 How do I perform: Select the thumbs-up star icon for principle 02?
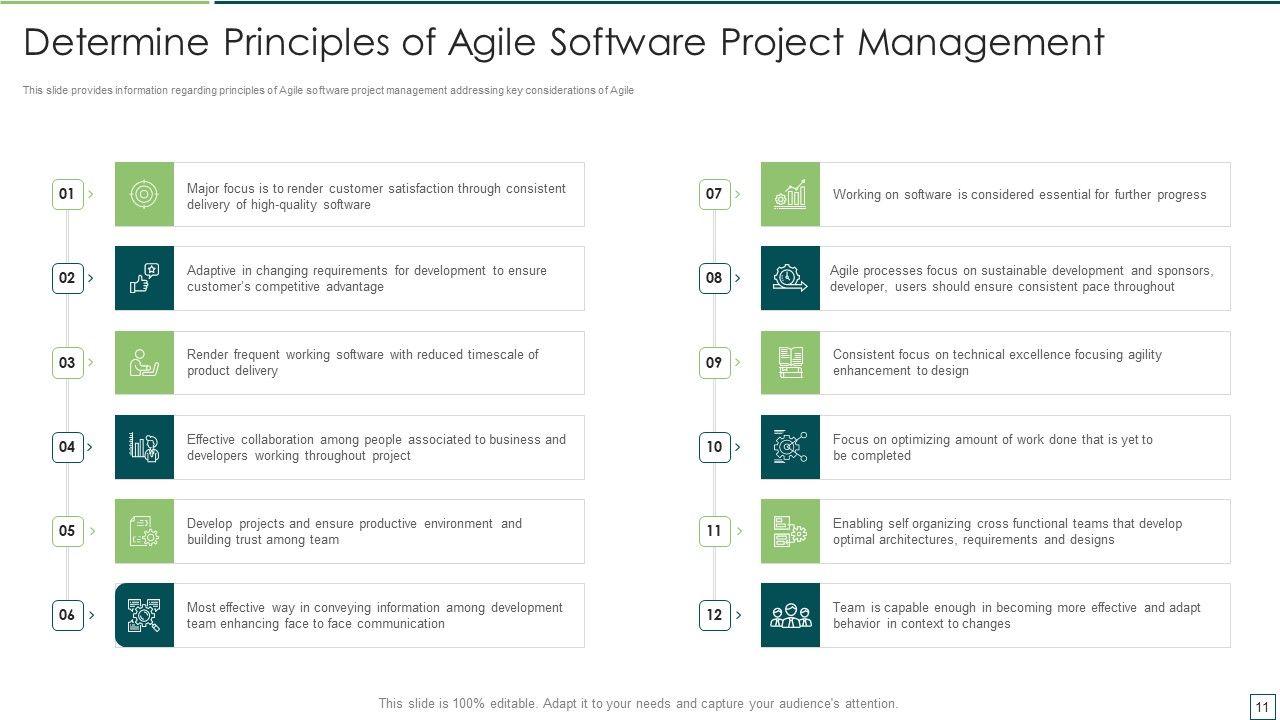click(144, 278)
